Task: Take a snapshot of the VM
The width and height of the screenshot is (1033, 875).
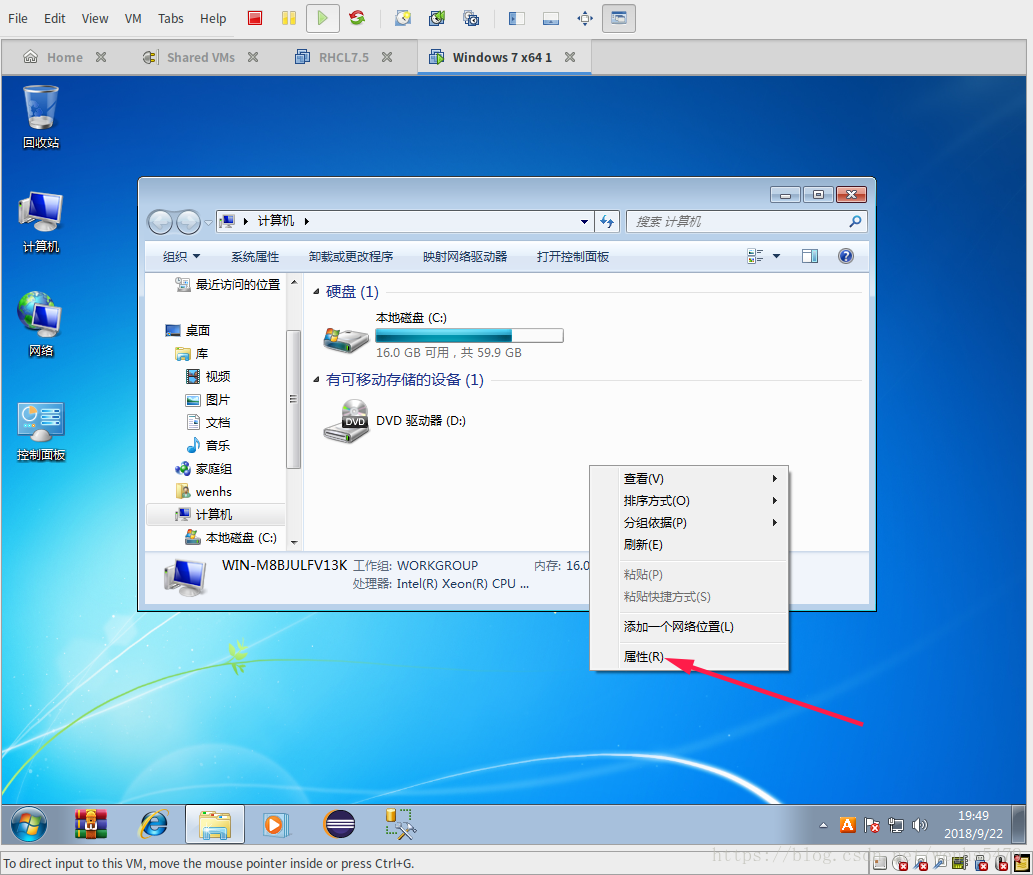Action: click(403, 18)
